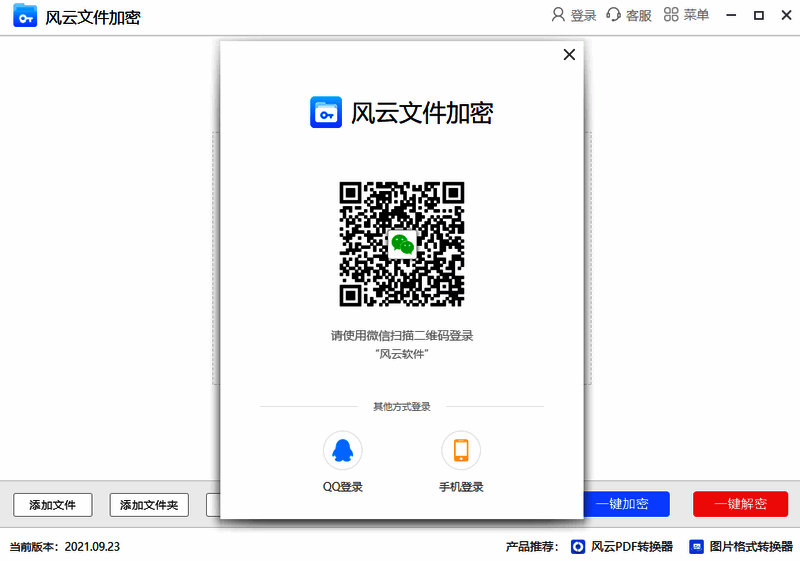Click the 手机登录 label
800x561 pixels.
click(x=461, y=487)
